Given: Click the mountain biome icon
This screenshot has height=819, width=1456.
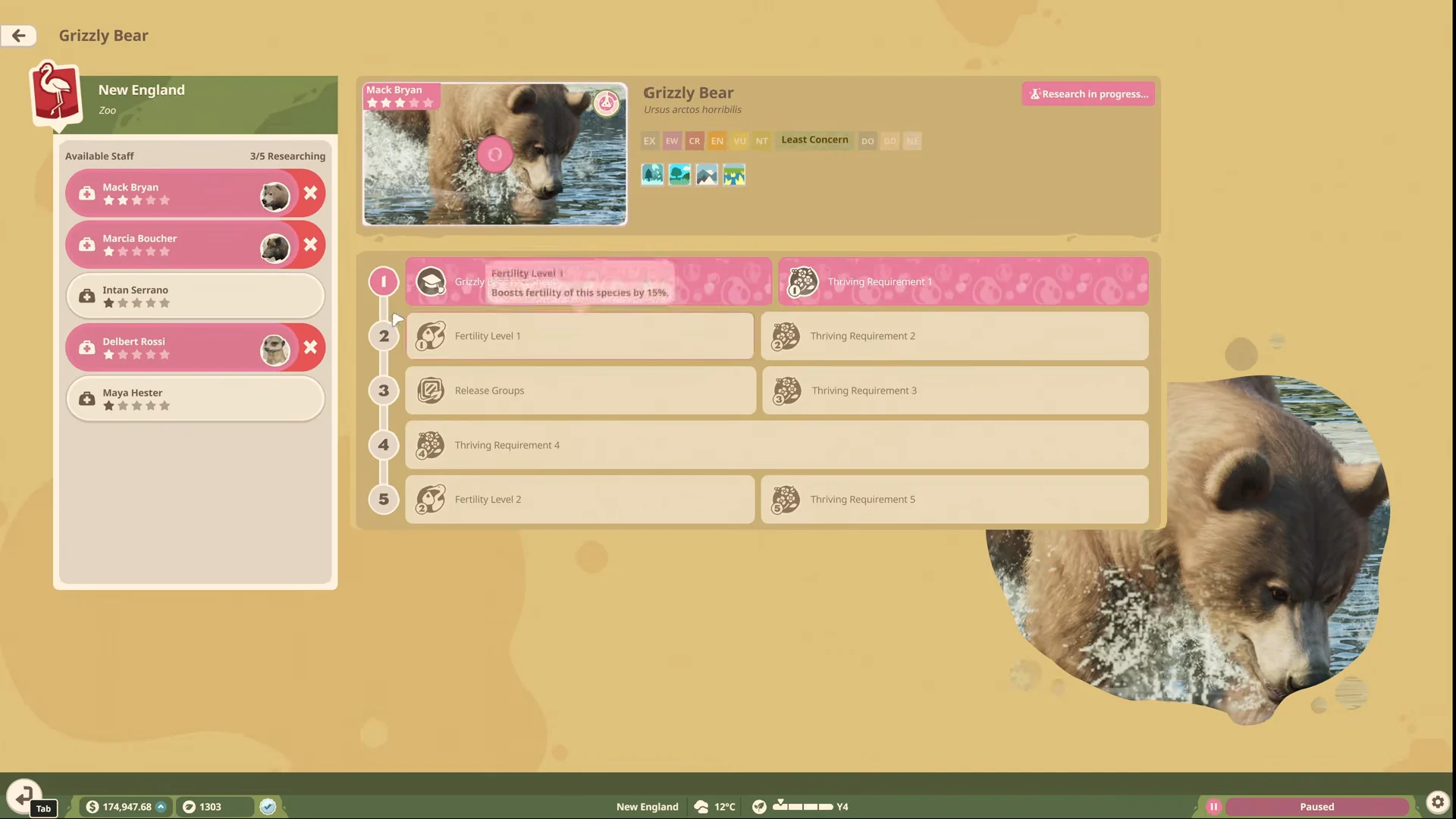Looking at the screenshot, I should tap(707, 174).
